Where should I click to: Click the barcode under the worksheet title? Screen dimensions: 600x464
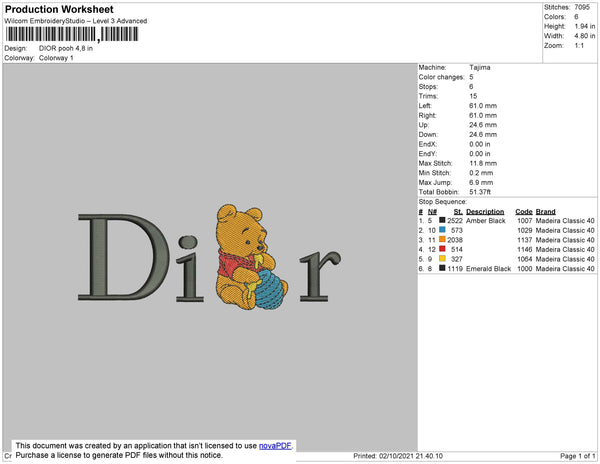pos(72,34)
